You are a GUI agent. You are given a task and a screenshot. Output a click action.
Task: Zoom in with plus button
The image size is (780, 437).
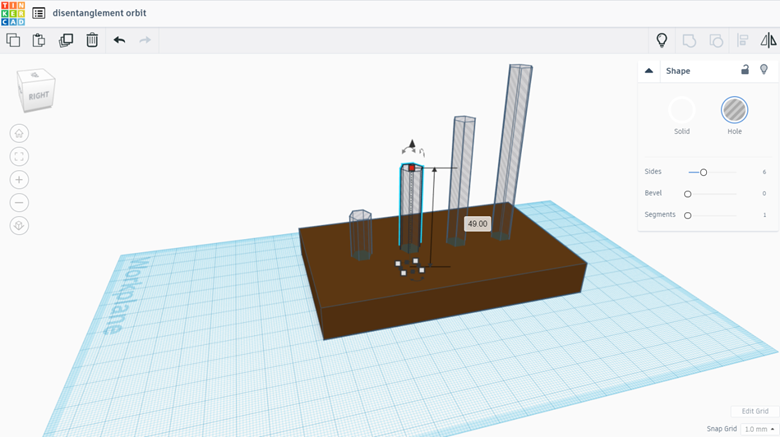tap(19, 180)
